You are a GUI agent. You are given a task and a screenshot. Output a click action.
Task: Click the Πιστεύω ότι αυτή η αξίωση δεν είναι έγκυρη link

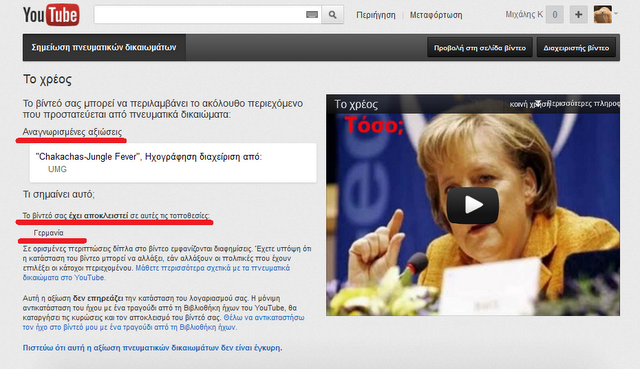[x=152, y=348]
